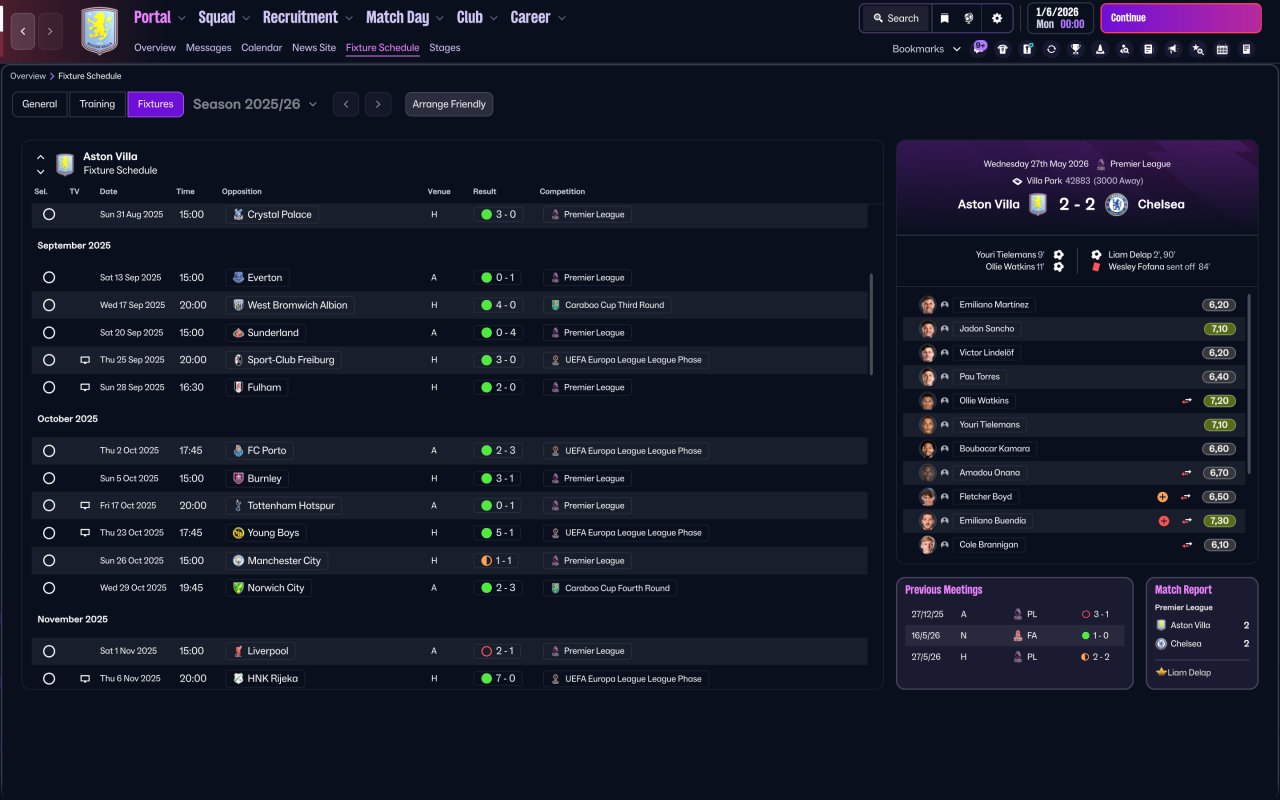Open the Career dropdown menu
Viewport: 1280px width, 800px height.
(x=538, y=17)
